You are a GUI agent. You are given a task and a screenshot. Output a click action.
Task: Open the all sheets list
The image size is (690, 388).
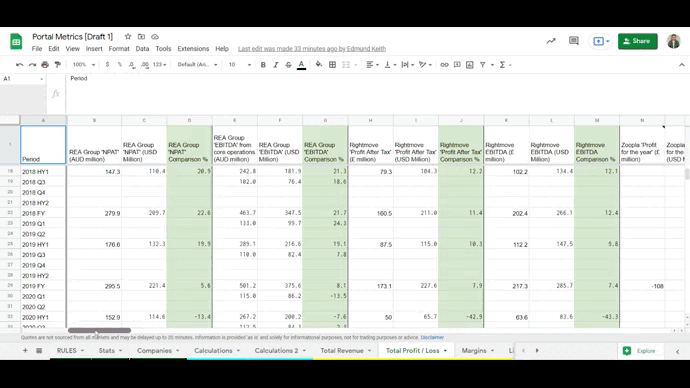tap(39, 351)
